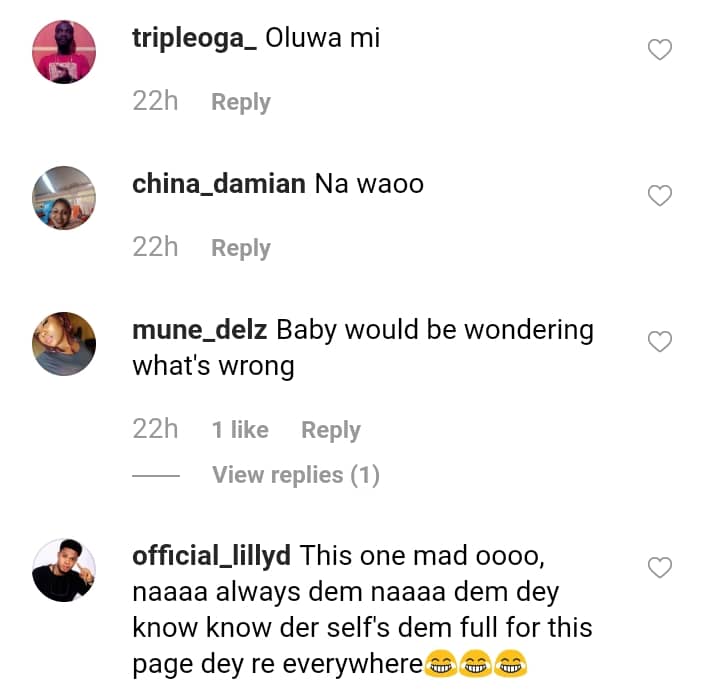Image resolution: width=720 pixels, height=698 pixels.
Task: Tap official_lillyd's avatar image
Action: [64, 570]
